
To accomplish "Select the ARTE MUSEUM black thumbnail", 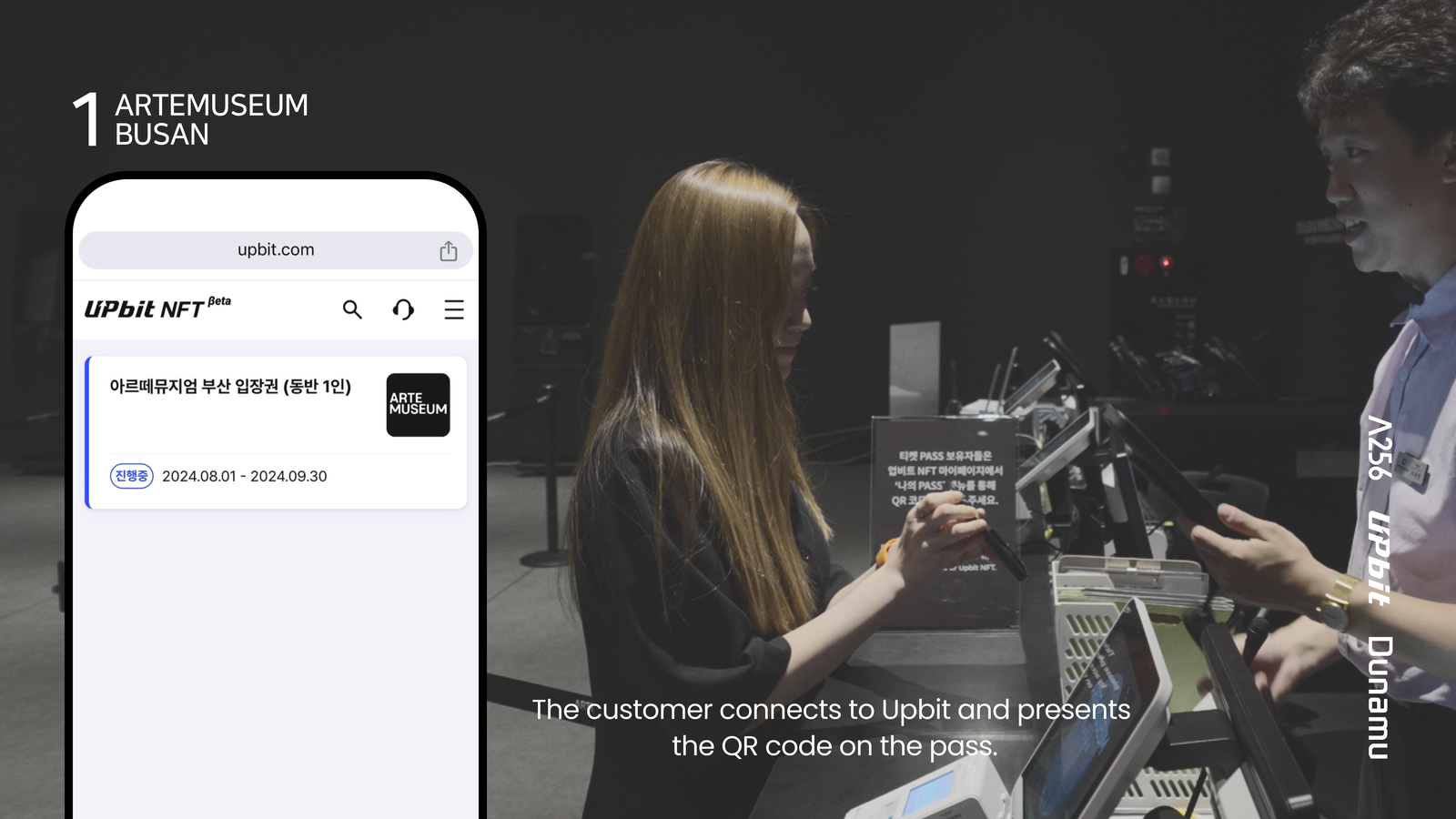I will (418, 405).
